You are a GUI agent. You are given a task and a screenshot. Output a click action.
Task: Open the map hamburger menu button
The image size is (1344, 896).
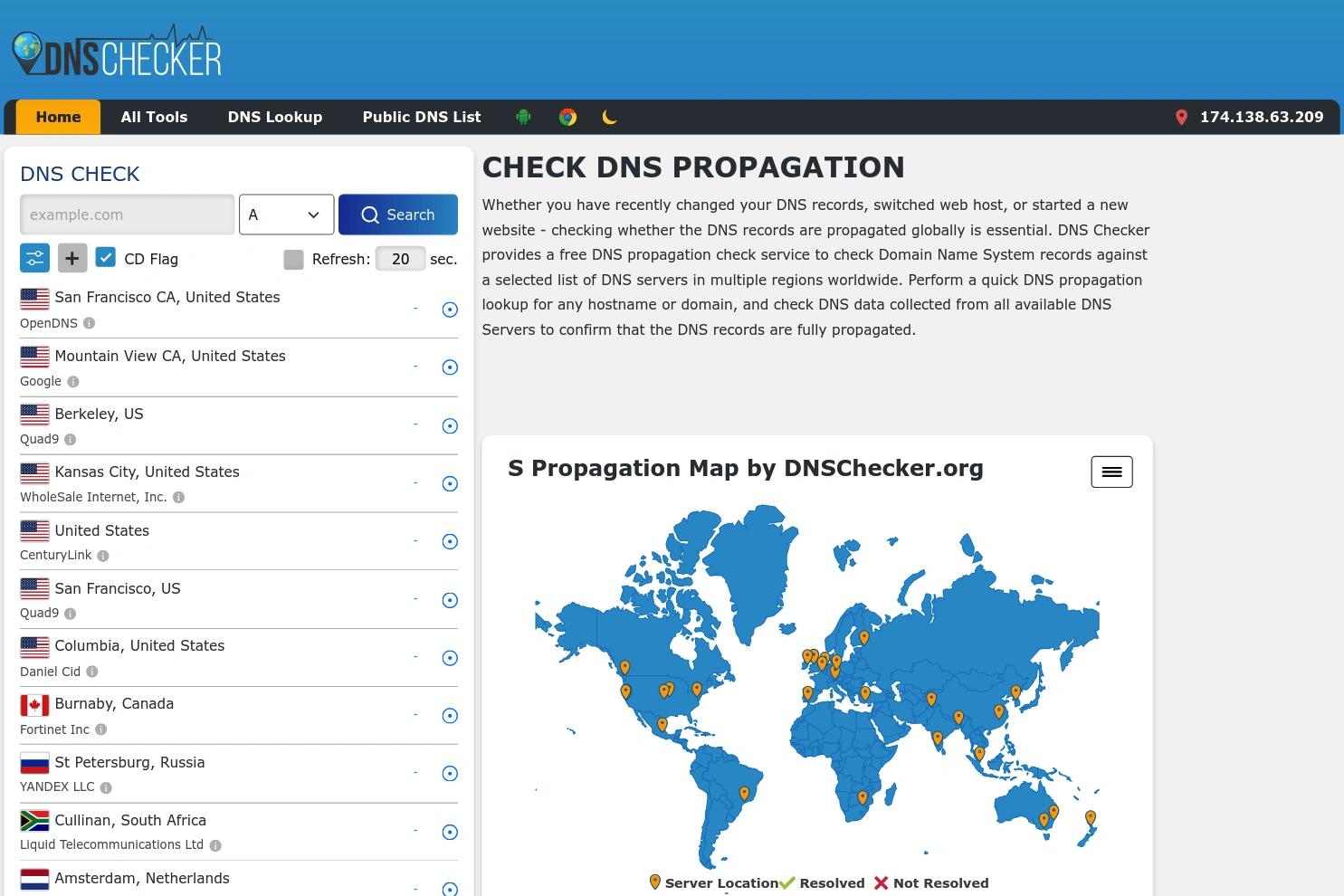pos(1111,472)
